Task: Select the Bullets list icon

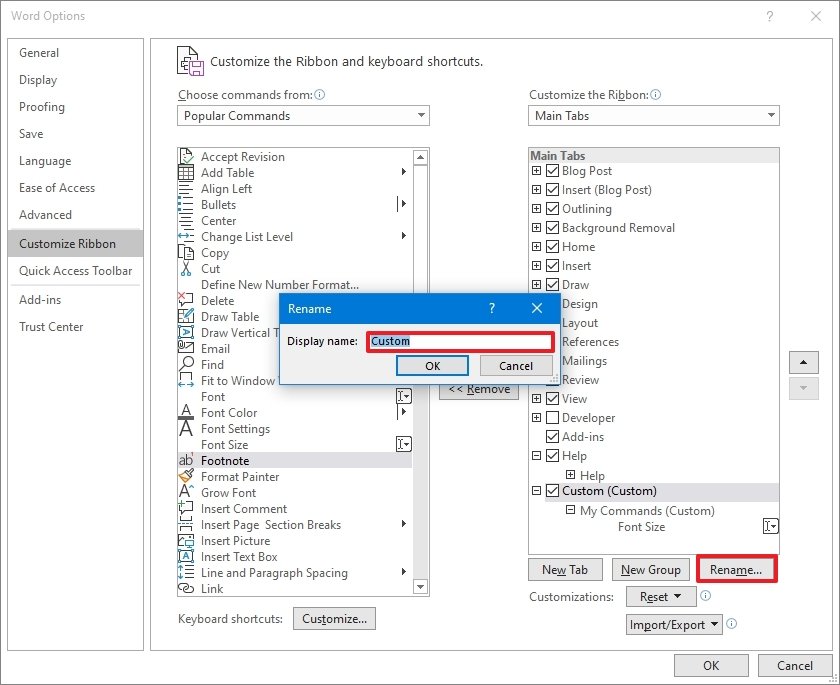Action: (186, 205)
